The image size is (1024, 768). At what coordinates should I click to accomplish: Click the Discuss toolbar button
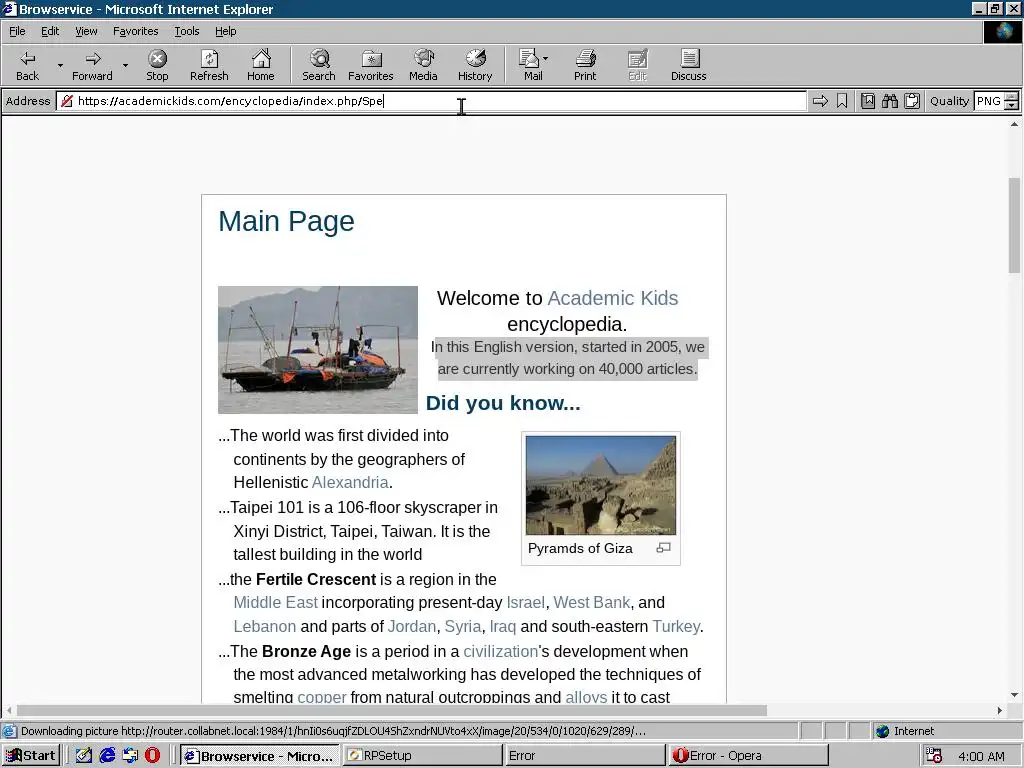[x=688, y=65]
